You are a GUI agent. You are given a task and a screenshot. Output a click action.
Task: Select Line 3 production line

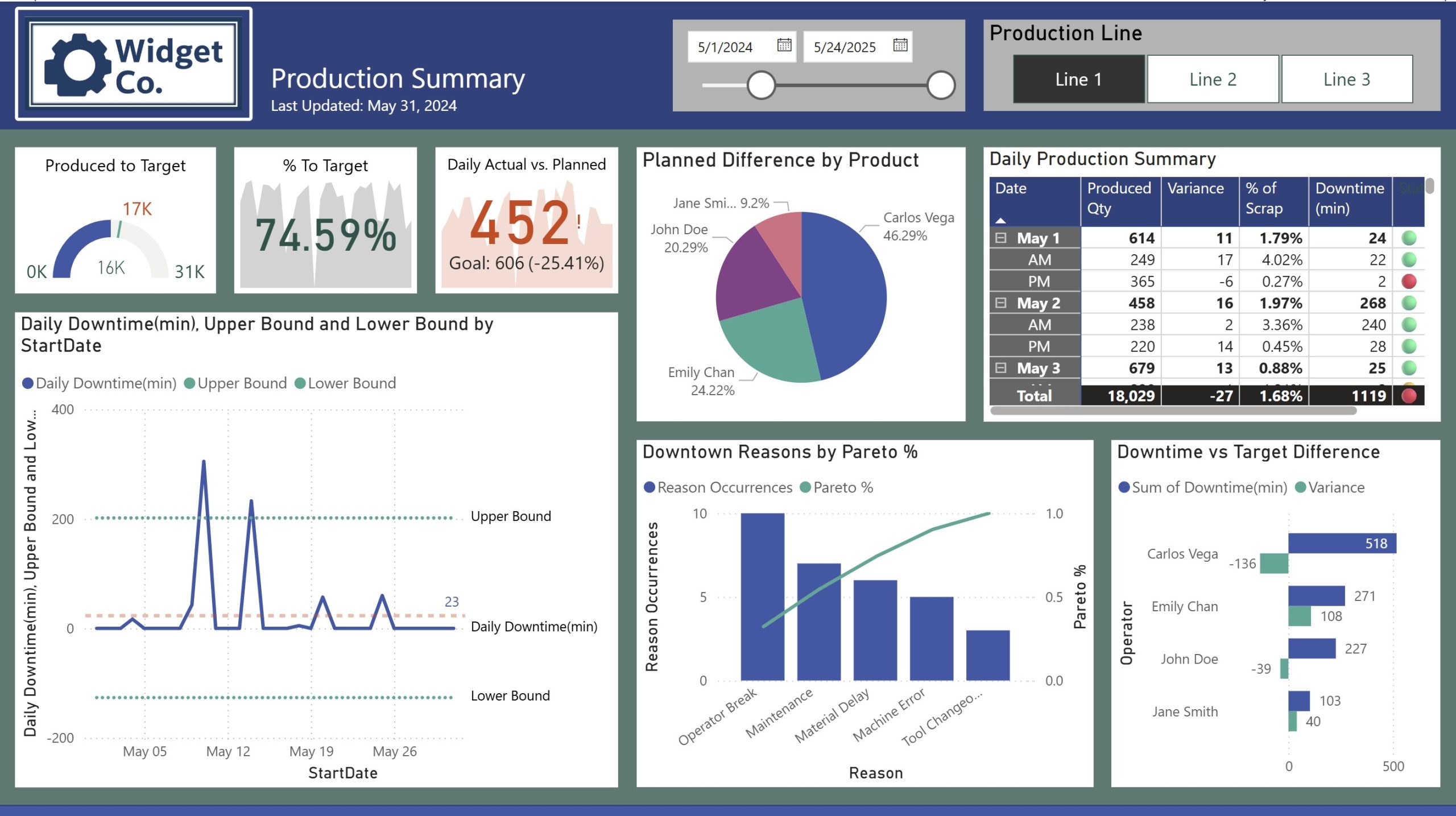pos(1346,79)
